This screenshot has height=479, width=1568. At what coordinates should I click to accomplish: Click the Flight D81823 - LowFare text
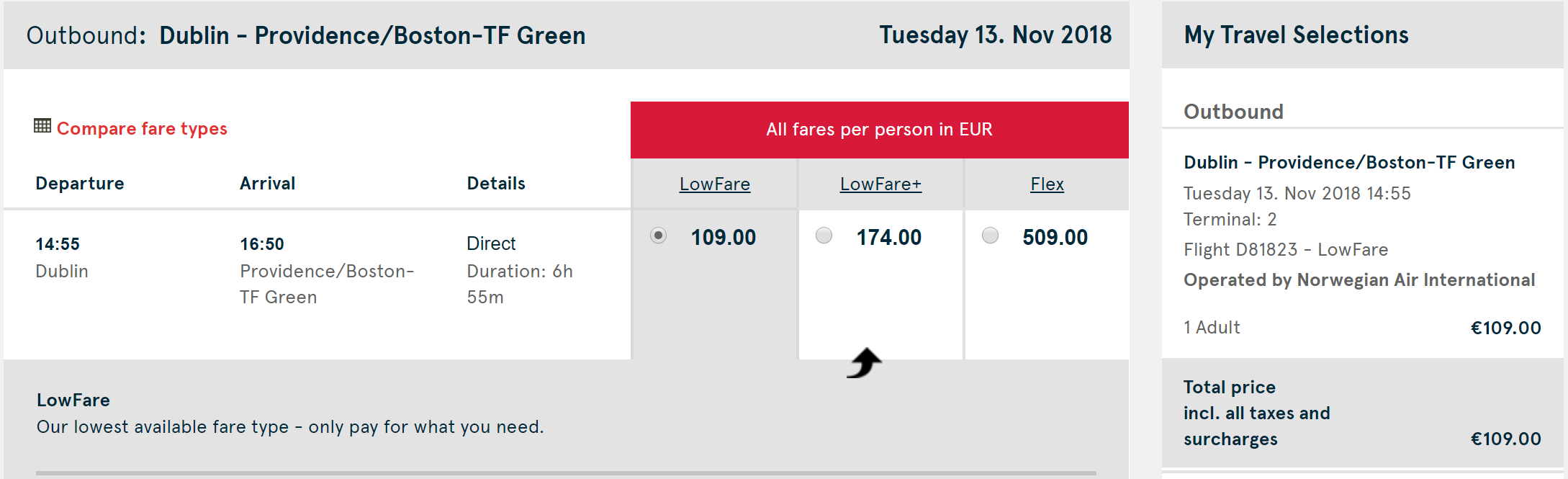[1286, 249]
